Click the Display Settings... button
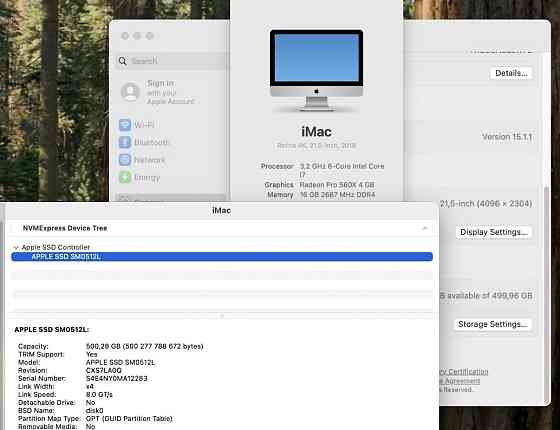This screenshot has width=560, height=430. (494, 232)
